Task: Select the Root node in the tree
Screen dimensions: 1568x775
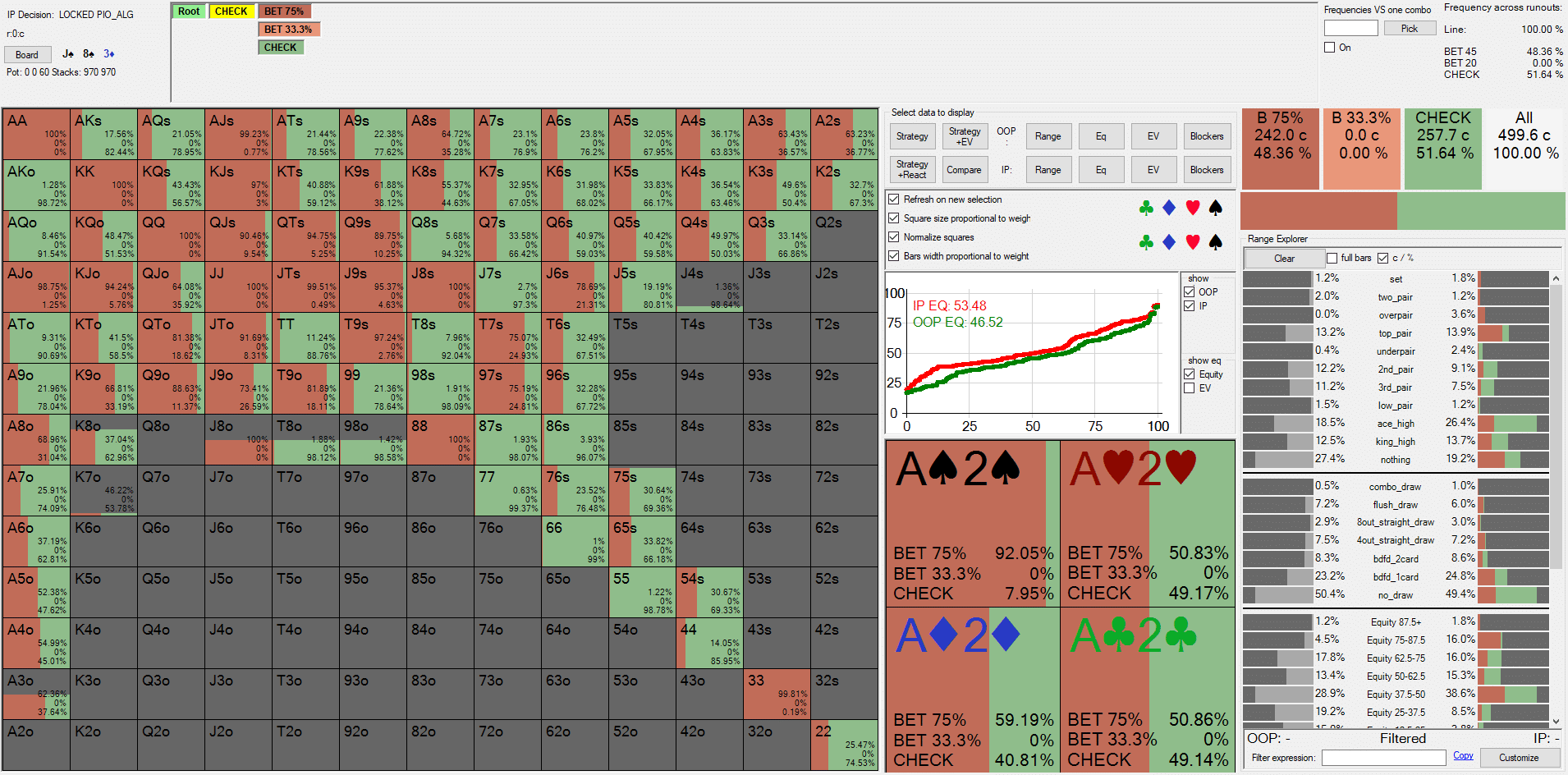Action: point(189,11)
